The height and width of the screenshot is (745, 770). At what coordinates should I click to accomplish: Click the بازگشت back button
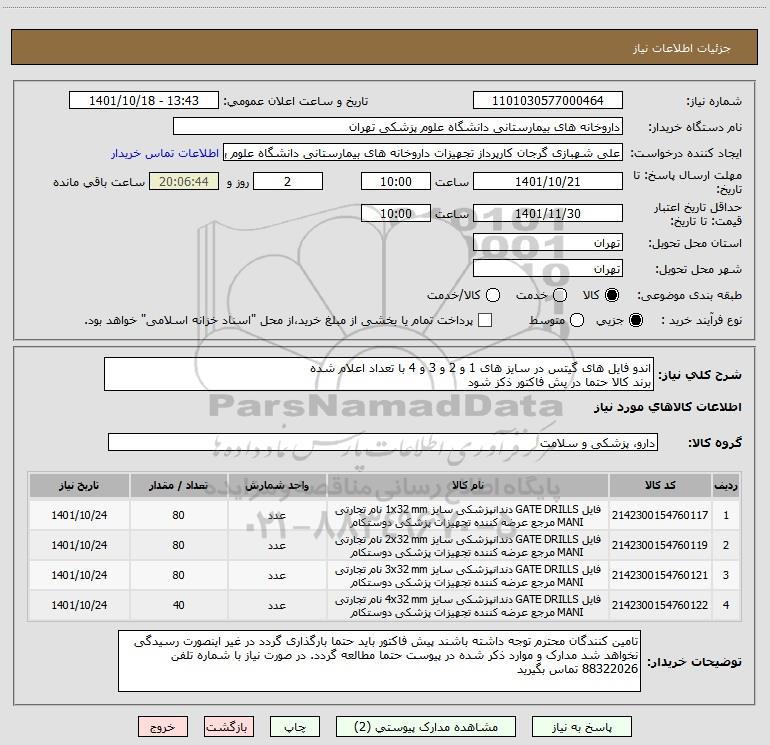[x=229, y=727]
